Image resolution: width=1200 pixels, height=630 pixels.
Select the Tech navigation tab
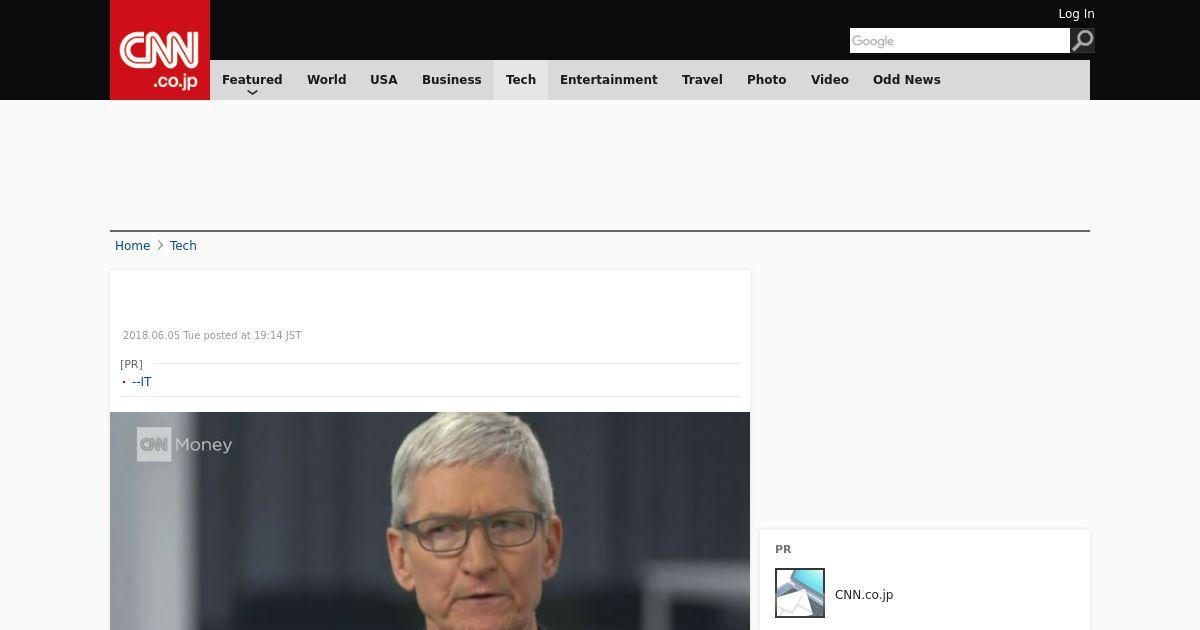tap(521, 80)
